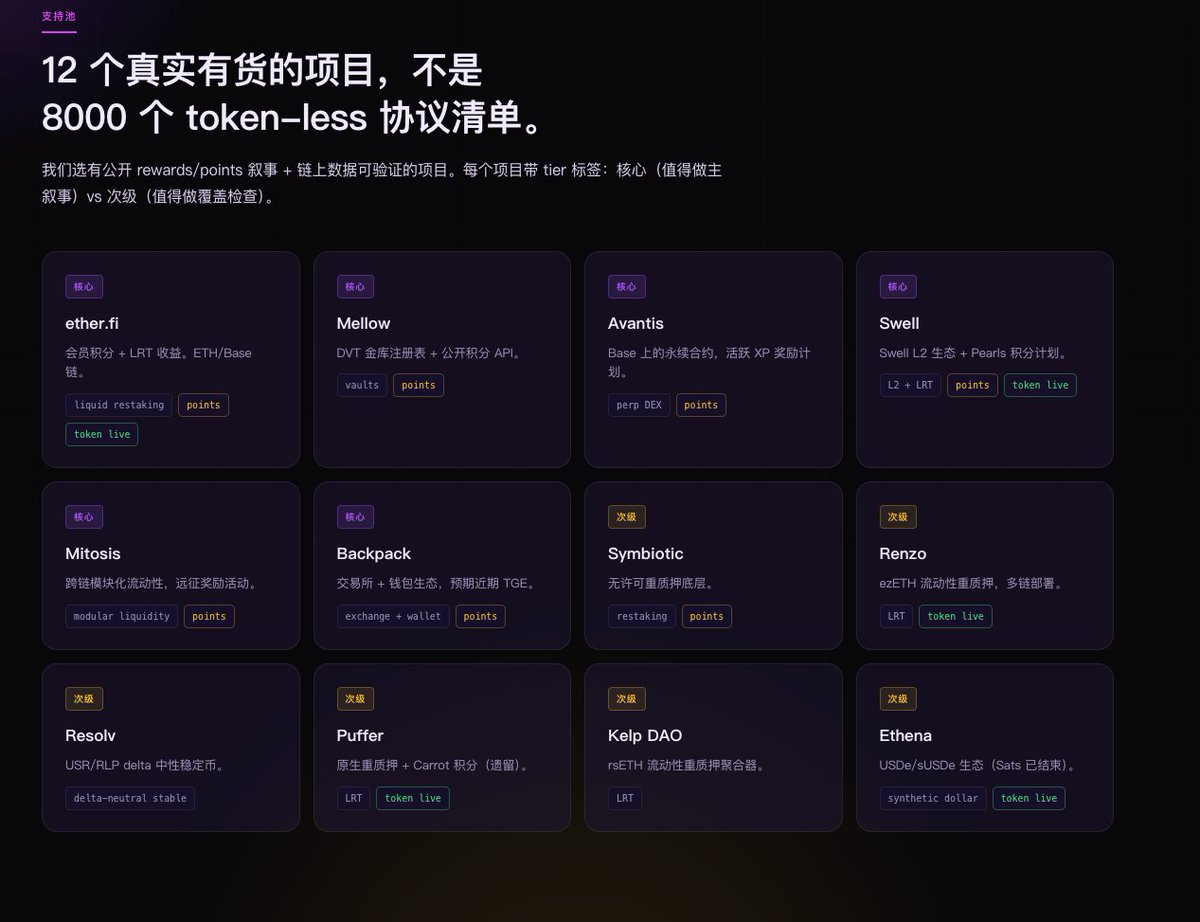
Task: Select the Symbiotic card title
Action: 646,553
